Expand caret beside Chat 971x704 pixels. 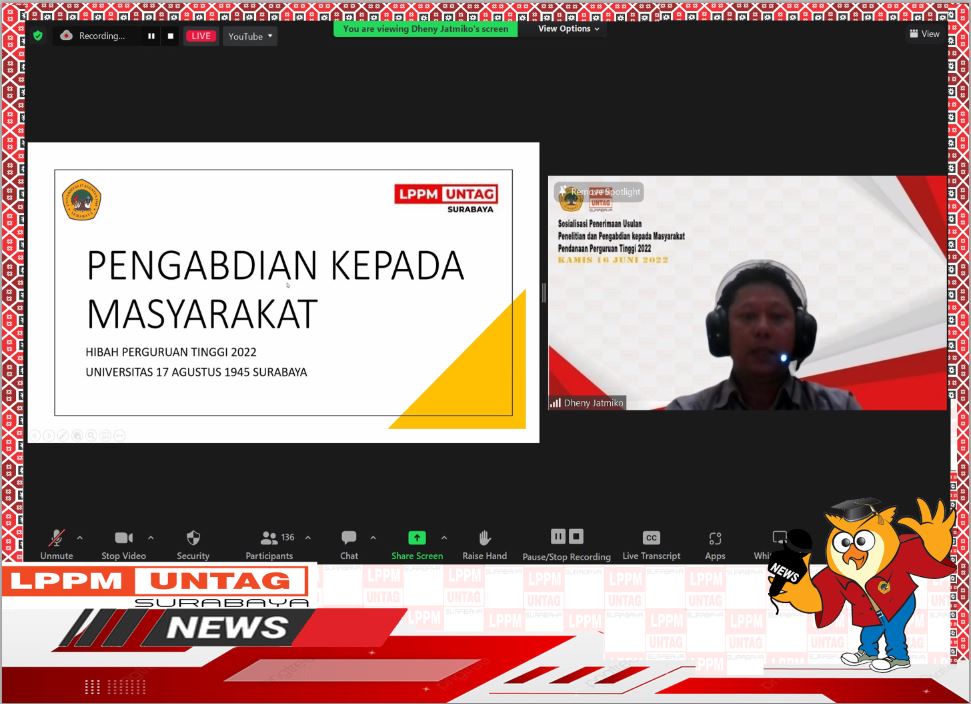pos(373,537)
